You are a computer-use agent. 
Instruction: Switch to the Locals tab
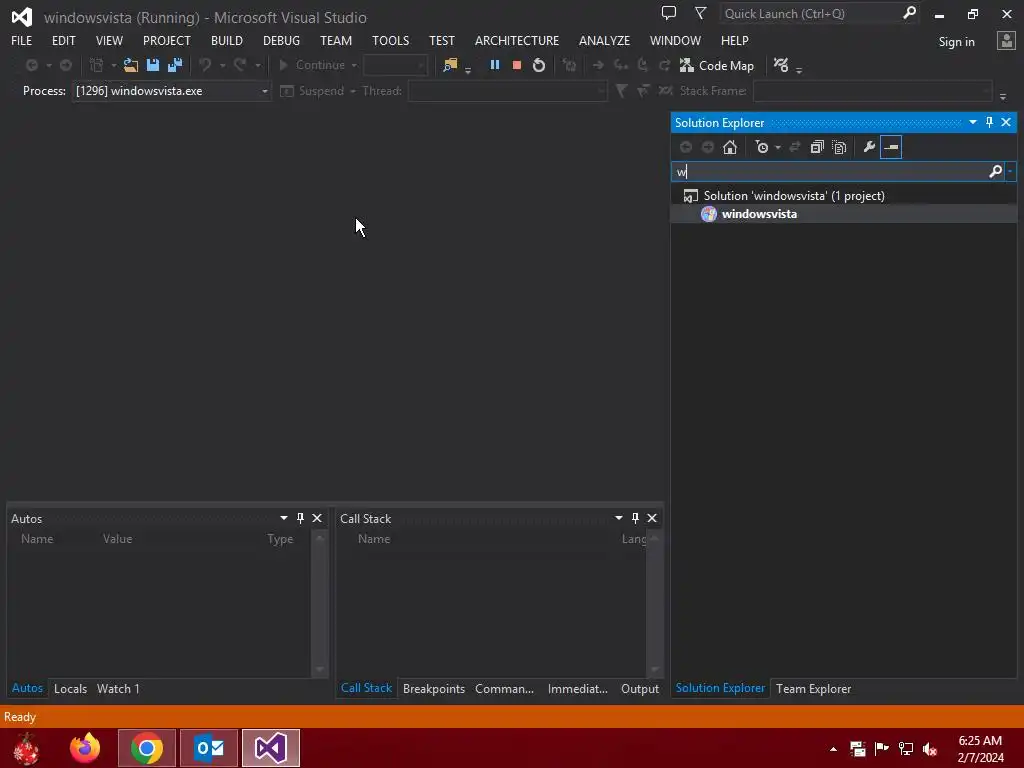(71, 688)
